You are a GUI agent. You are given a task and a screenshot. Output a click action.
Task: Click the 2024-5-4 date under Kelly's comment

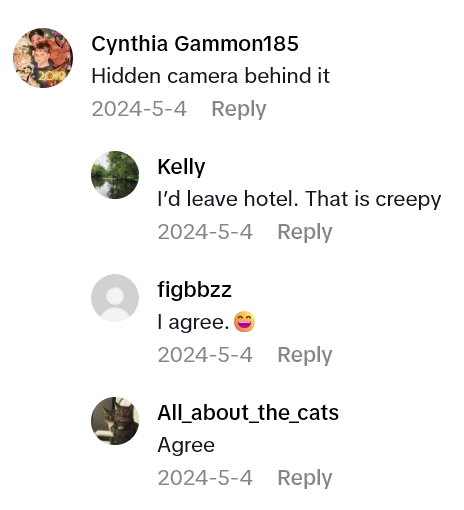(205, 232)
